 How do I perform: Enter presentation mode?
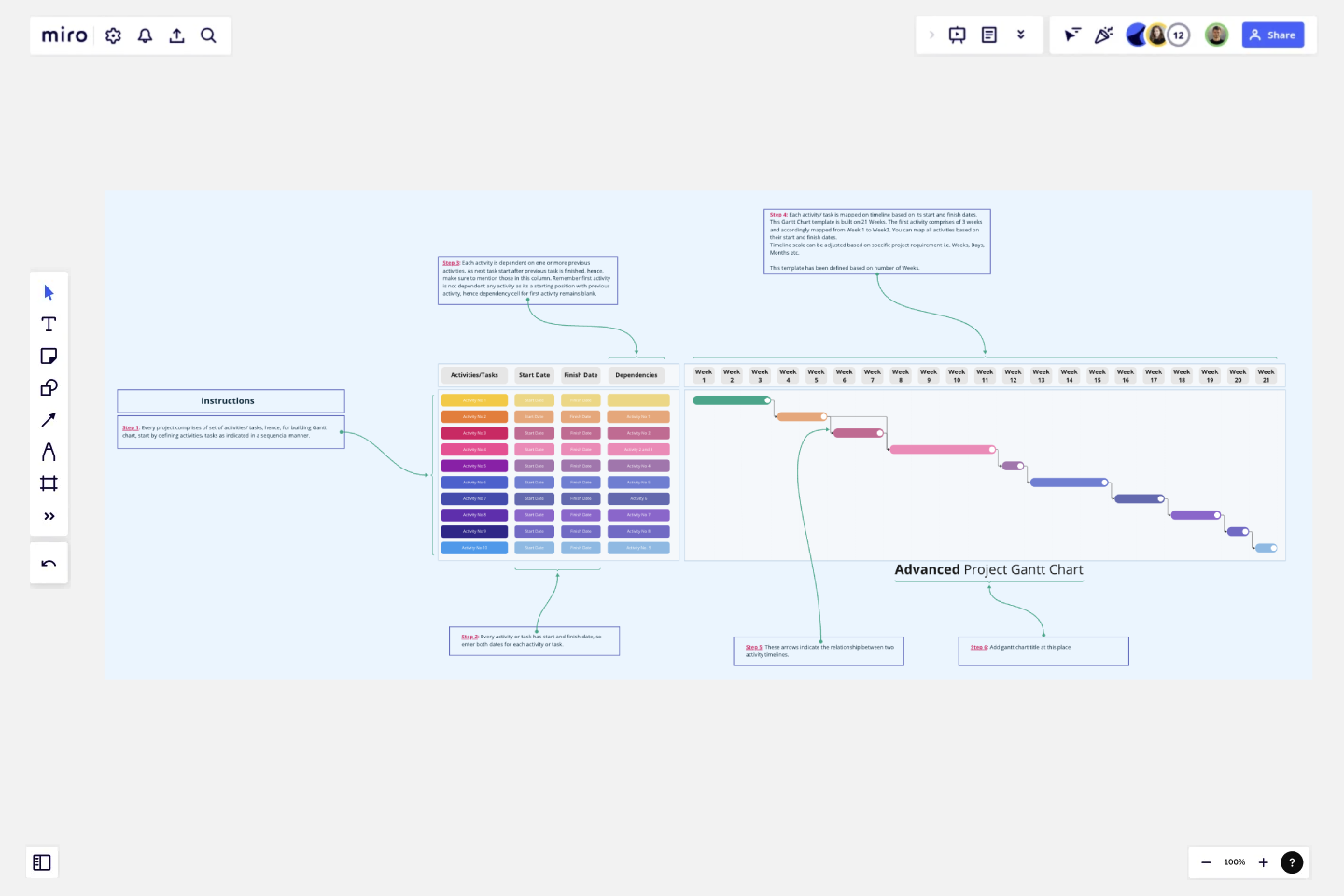click(x=956, y=35)
